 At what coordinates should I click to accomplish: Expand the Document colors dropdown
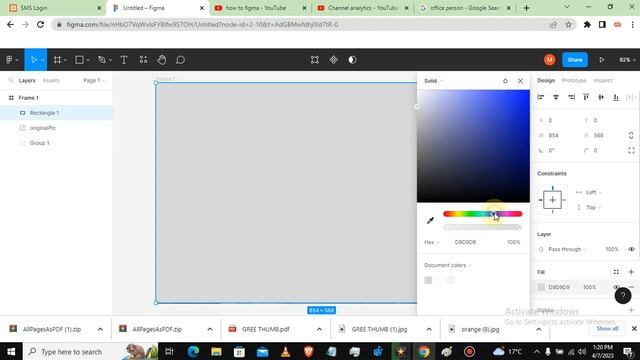coord(448,265)
